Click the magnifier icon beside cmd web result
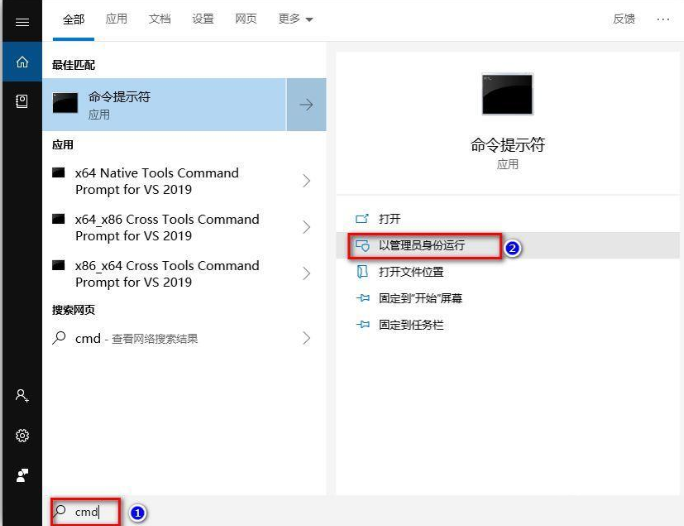 pyautogui.click(x=59, y=338)
